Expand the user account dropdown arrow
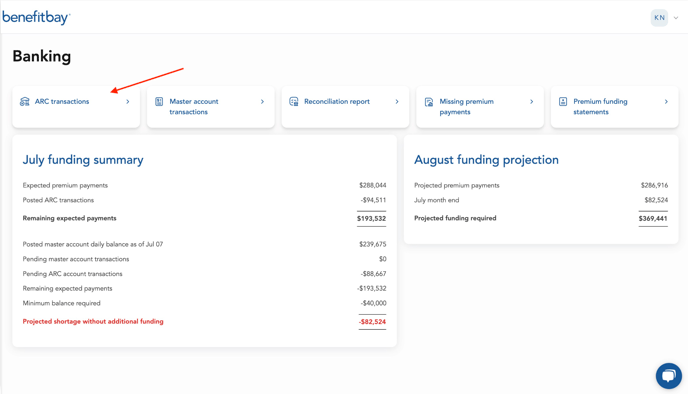Image resolution: width=688 pixels, height=394 pixels. [x=676, y=18]
